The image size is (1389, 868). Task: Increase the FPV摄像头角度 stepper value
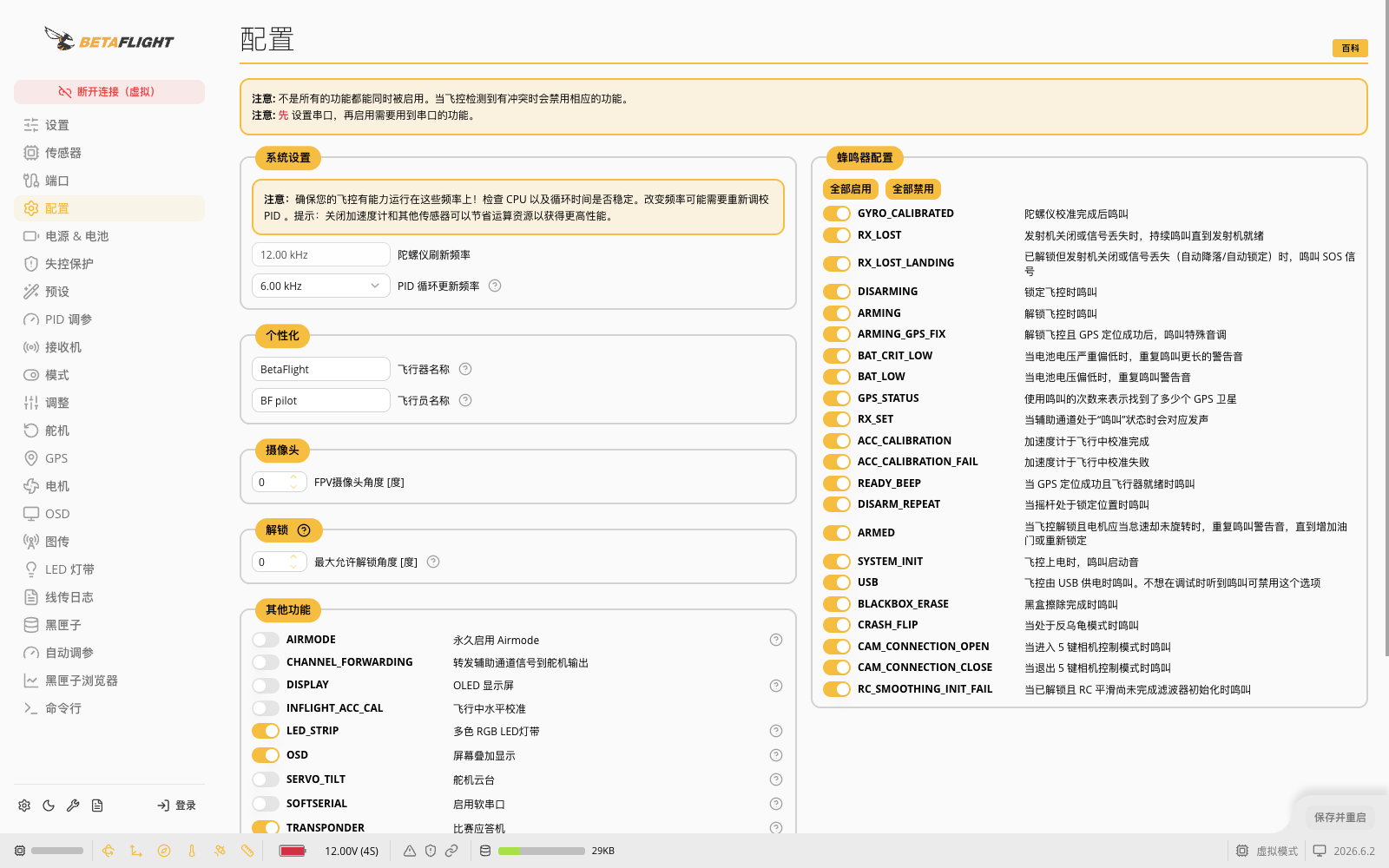(x=293, y=477)
